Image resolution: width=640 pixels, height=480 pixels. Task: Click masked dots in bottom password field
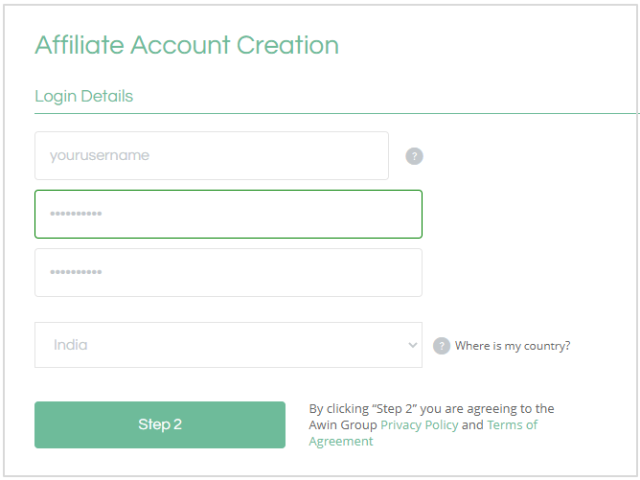(76, 272)
